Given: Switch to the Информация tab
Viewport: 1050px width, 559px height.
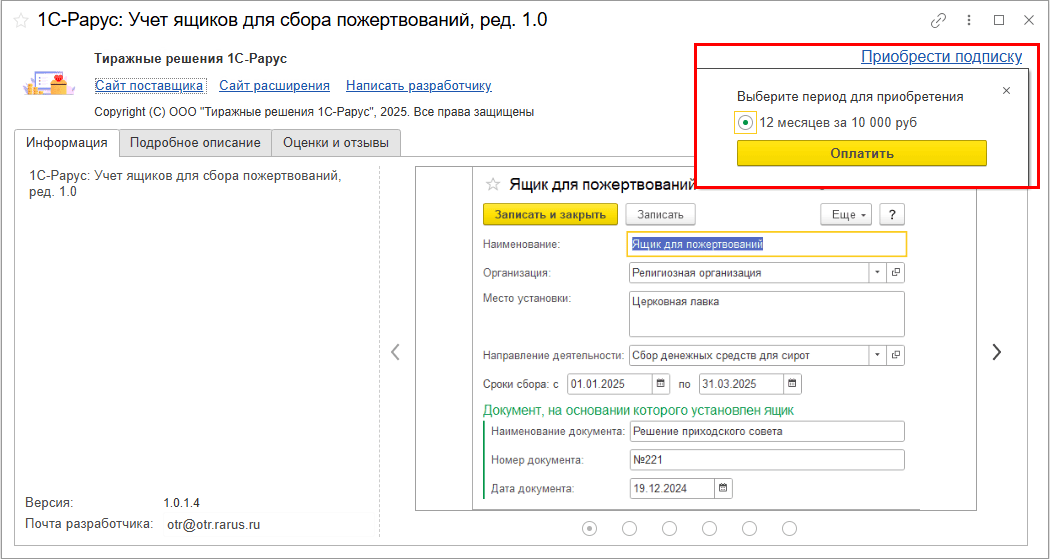Looking at the screenshot, I should (x=66, y=143).
